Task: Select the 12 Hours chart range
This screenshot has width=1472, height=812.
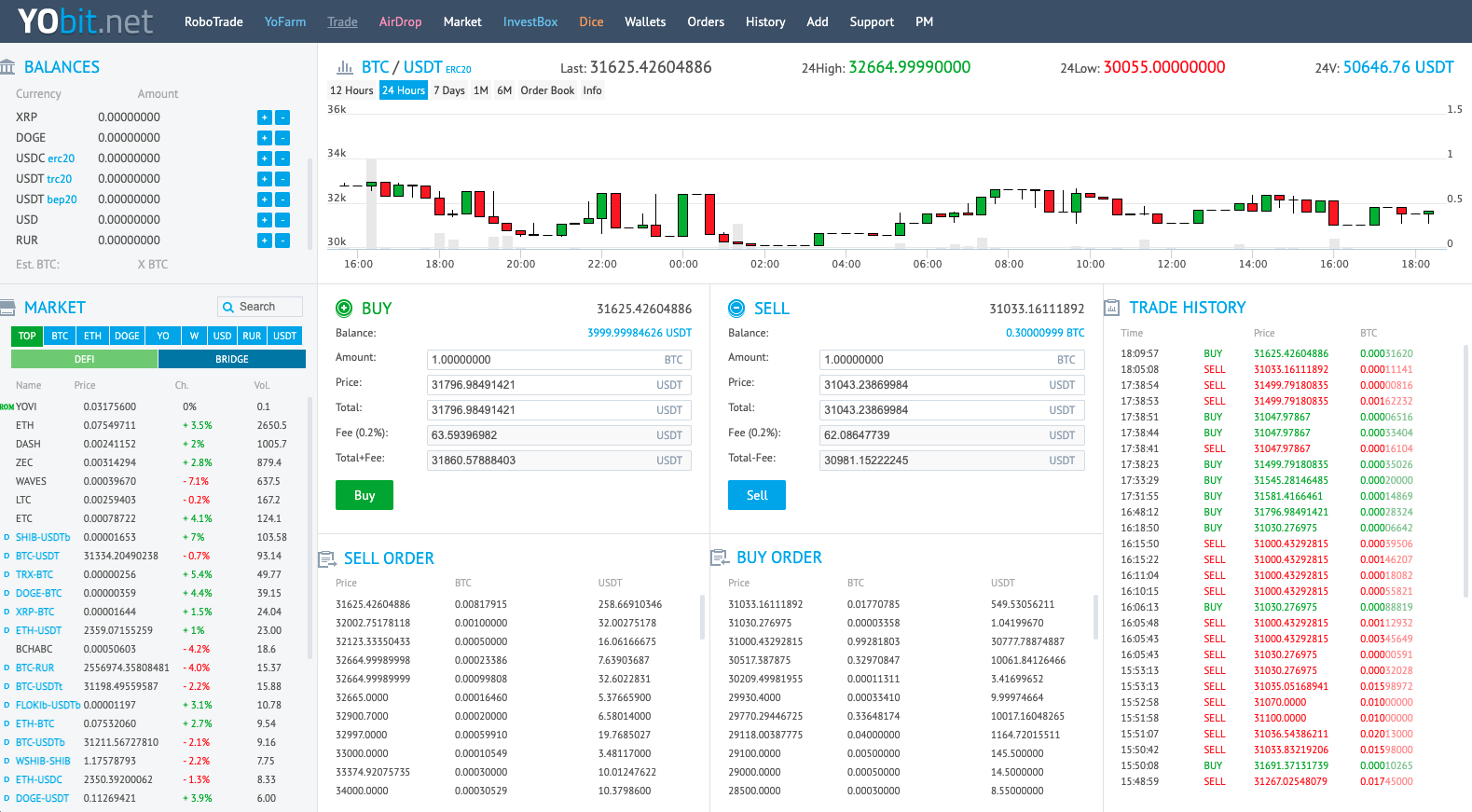Action: pos(351,90)
